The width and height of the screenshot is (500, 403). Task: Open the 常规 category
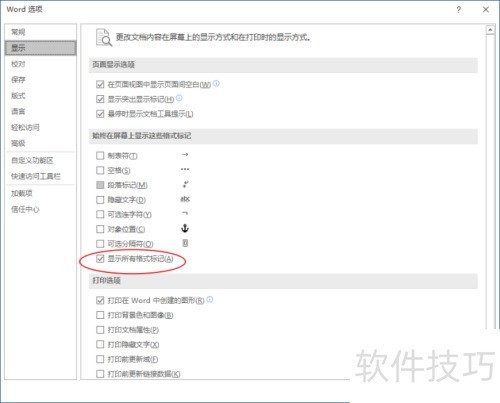click(x=40, y=32)
